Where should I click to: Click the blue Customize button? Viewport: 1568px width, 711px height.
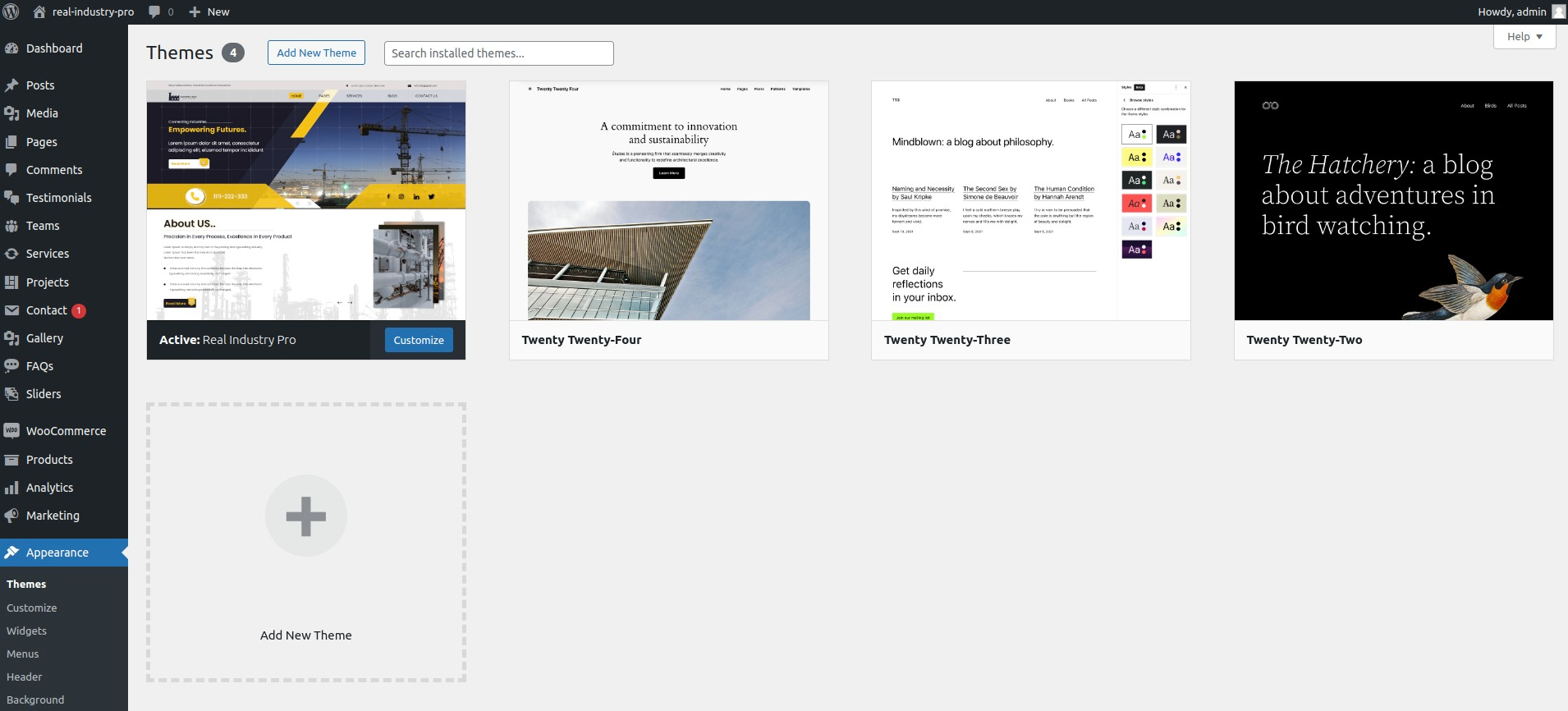coord(419,340)
